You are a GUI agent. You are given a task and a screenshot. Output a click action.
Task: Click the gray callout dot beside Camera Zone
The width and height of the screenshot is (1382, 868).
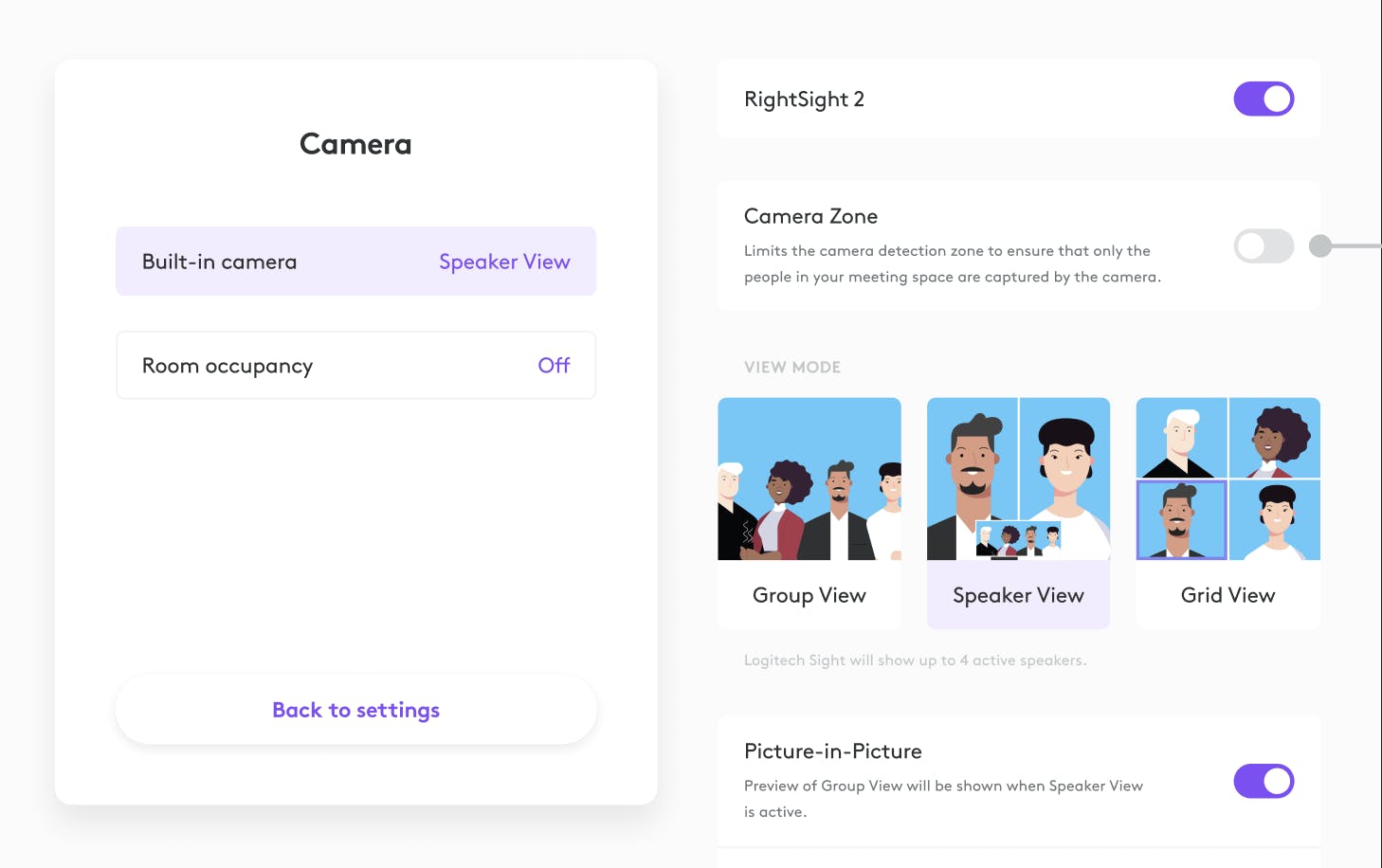(1320, 246)
